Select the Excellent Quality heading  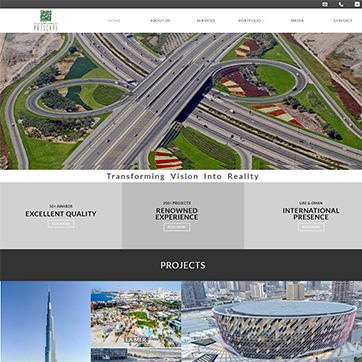(61, 214)
